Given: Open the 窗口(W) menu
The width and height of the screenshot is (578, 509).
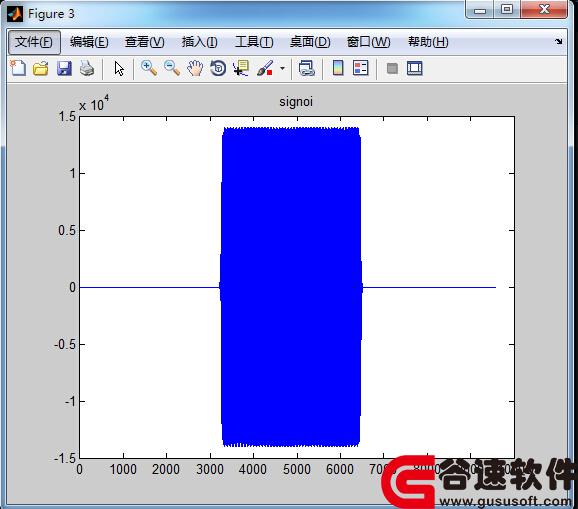Looking at the screenshot, I should (x=369, y=42).
